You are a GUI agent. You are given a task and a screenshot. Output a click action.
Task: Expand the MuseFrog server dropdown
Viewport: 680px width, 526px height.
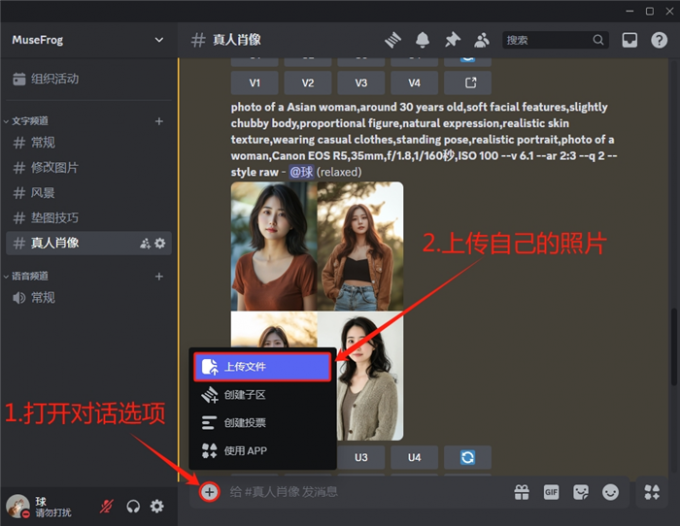tap(159, 40)
